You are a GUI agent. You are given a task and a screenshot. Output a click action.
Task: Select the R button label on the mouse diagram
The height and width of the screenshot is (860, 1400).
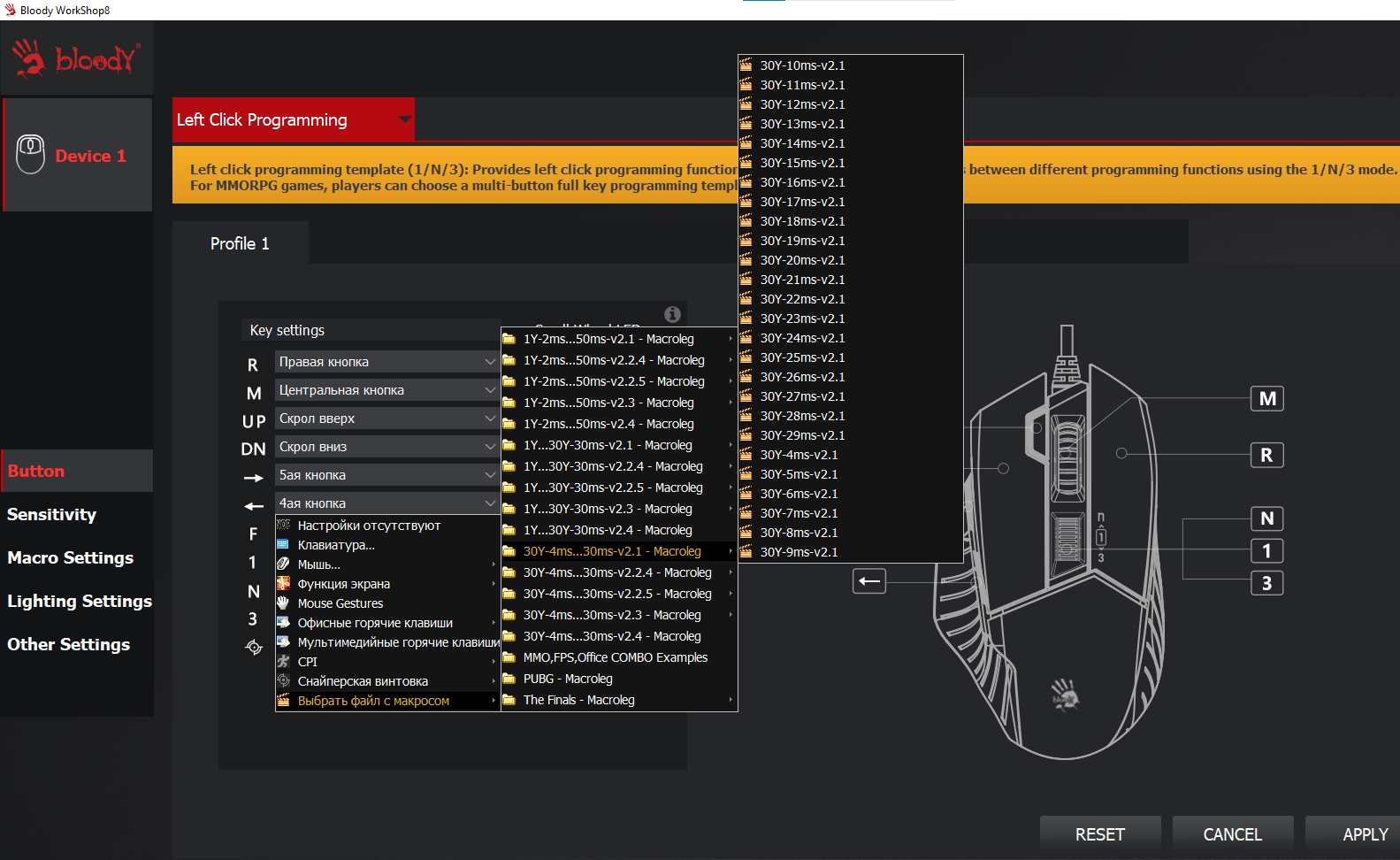tap(1266, 456)
